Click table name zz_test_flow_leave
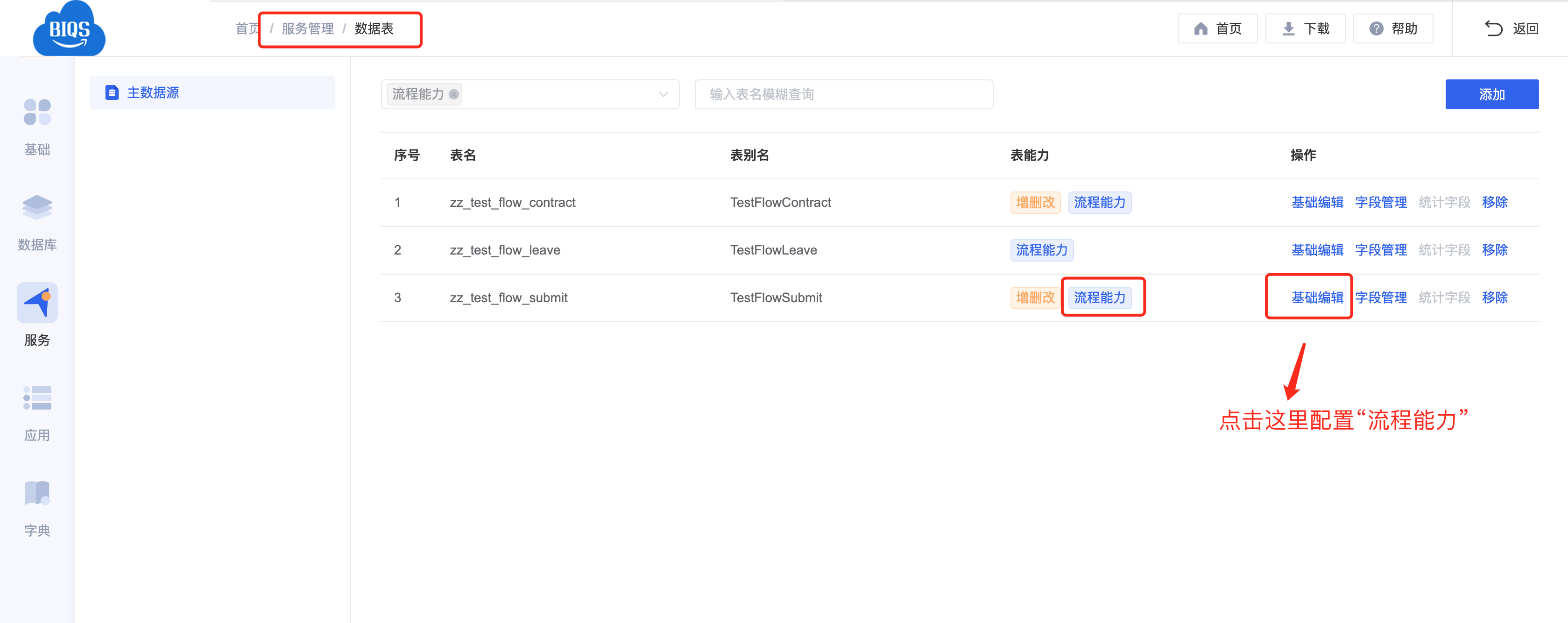This screenshot has width=1568, height=623. pyautogui.click(x=505, y=250)
